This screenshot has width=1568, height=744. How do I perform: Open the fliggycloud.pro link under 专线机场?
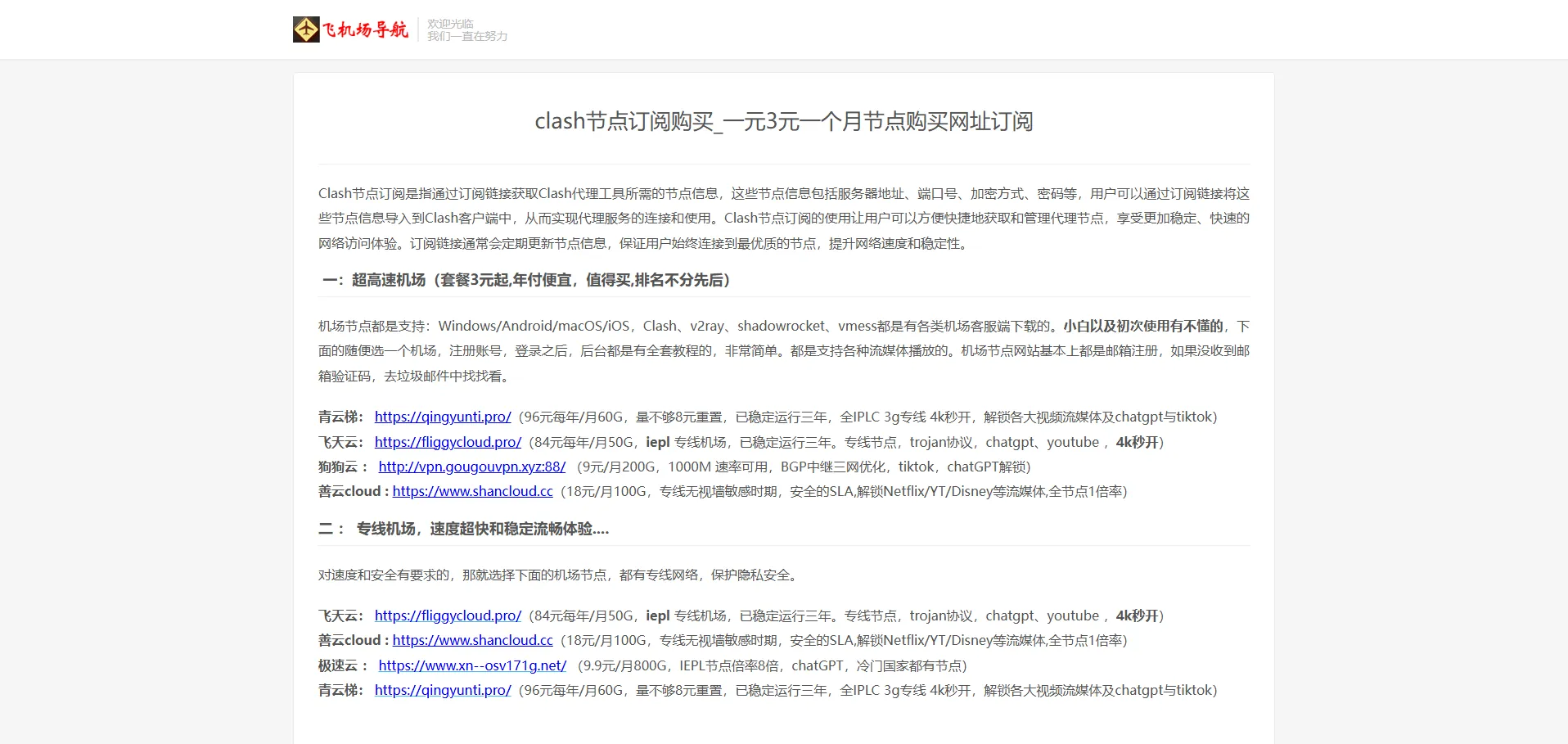pos(448,615)
